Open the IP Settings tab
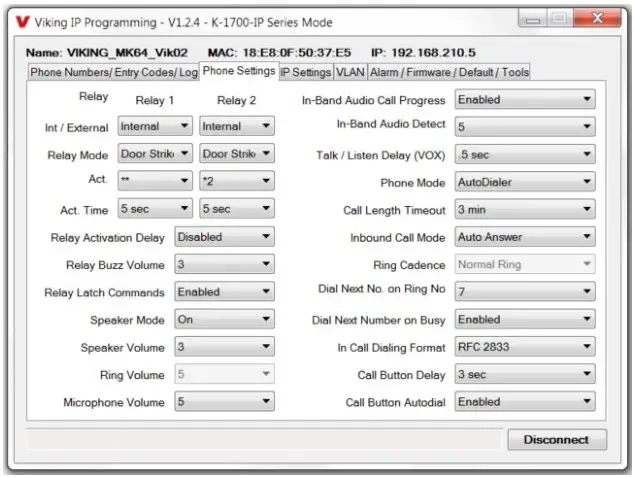The image size is (634, 477). (x=306, y=72)
